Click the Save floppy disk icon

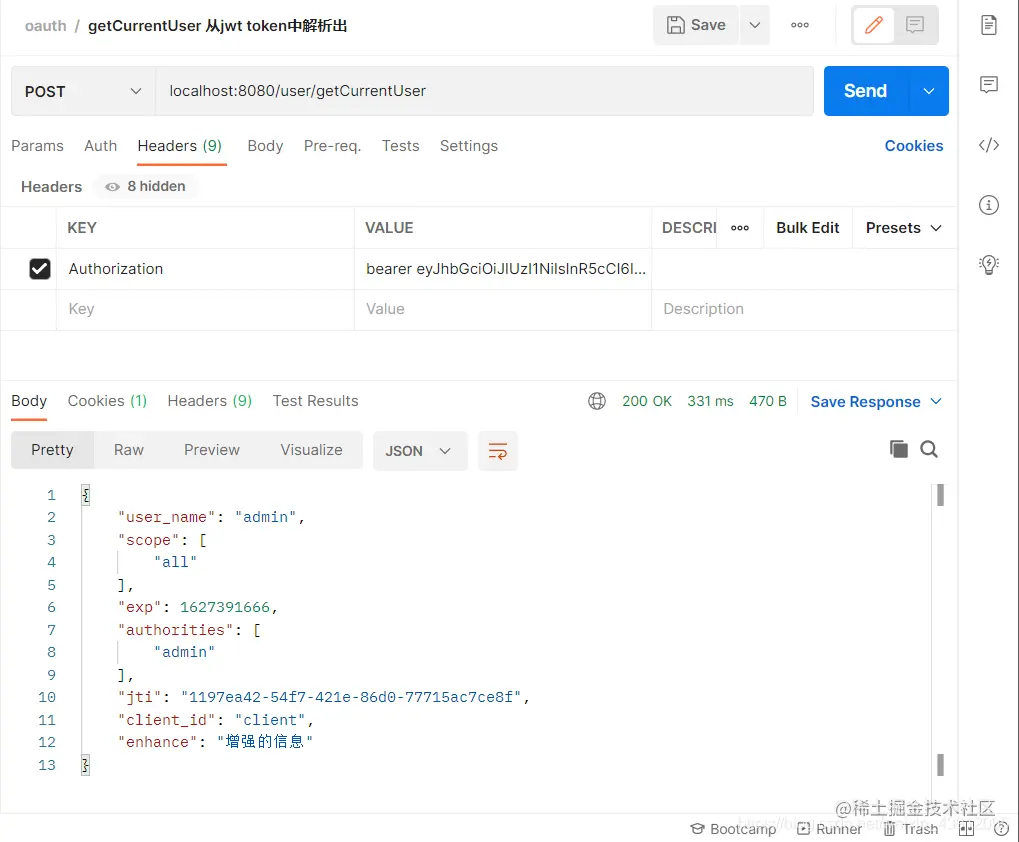[676, 25]
